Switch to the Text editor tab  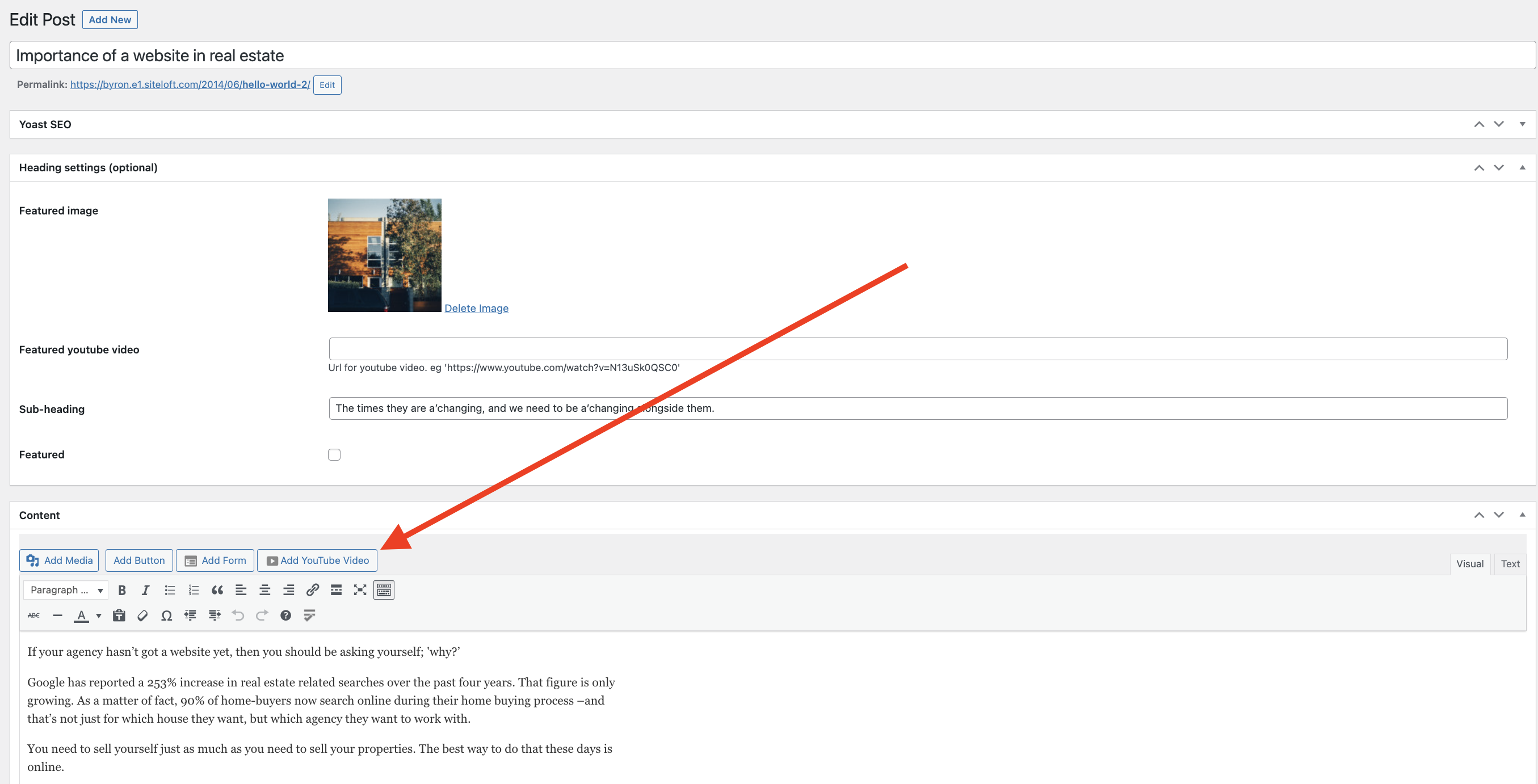click(x=1510, y=564)
